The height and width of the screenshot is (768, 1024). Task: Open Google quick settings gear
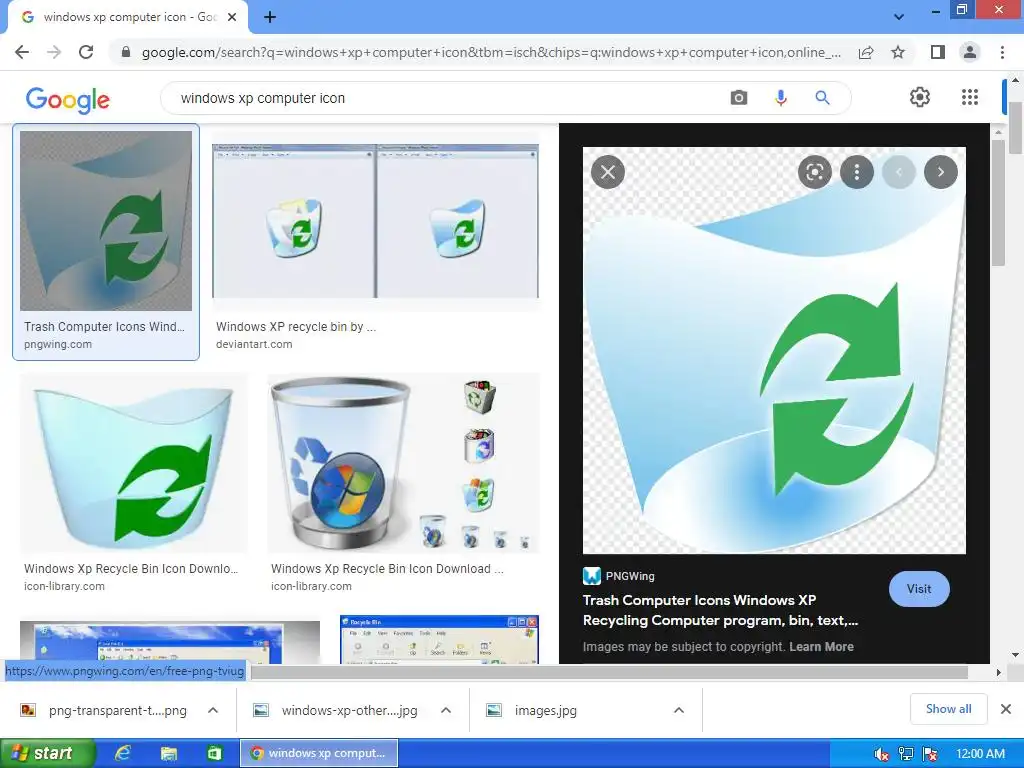[920, 97]
